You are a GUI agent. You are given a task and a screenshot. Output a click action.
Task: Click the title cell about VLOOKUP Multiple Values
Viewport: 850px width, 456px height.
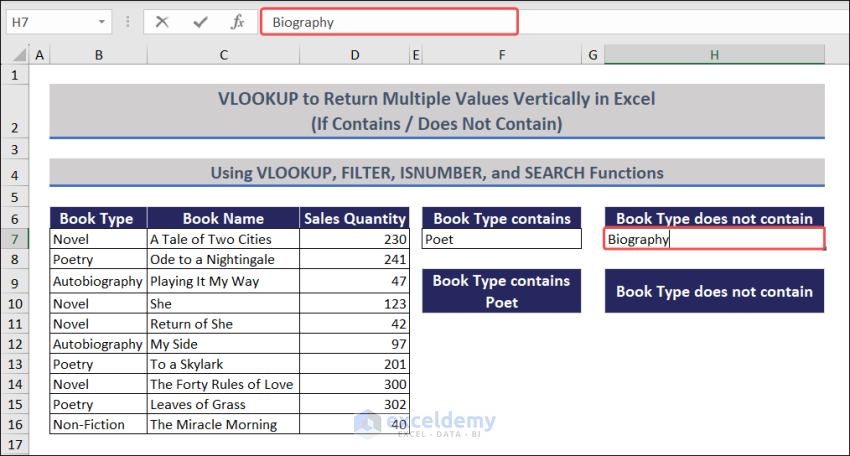click(x=437, y=111)
